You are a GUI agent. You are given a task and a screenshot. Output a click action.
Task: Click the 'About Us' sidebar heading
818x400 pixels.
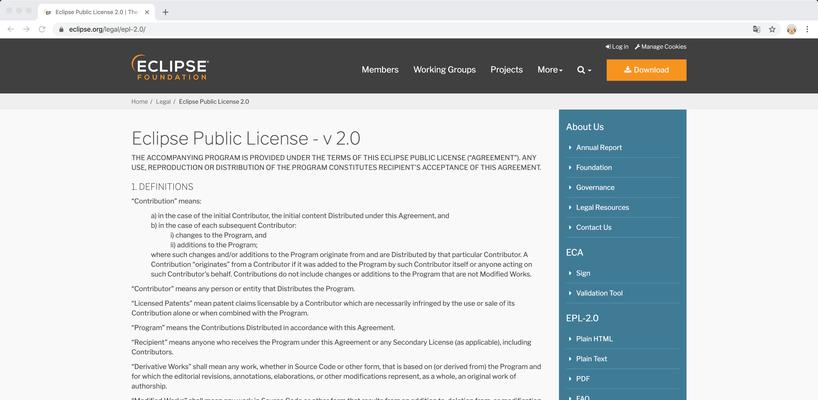pos(585,127)
